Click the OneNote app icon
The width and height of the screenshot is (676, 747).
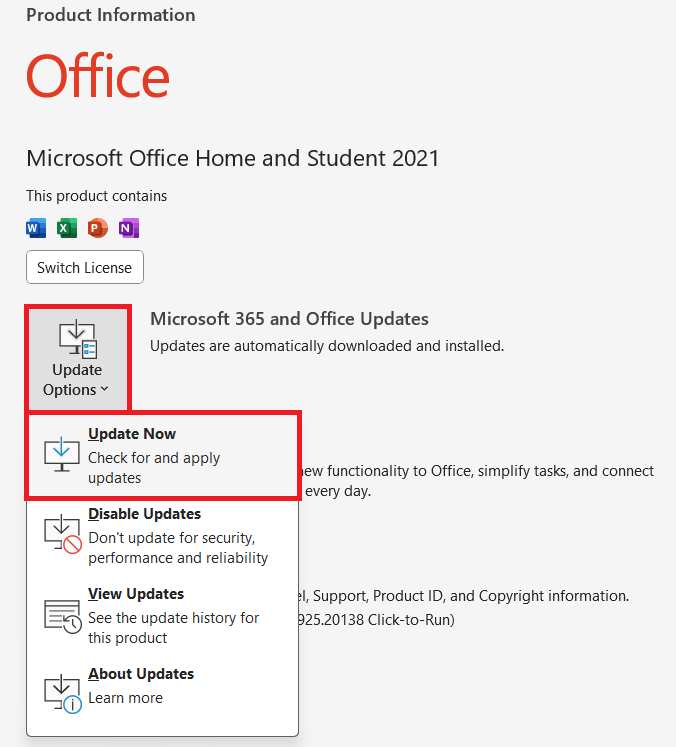pos(129,228)
